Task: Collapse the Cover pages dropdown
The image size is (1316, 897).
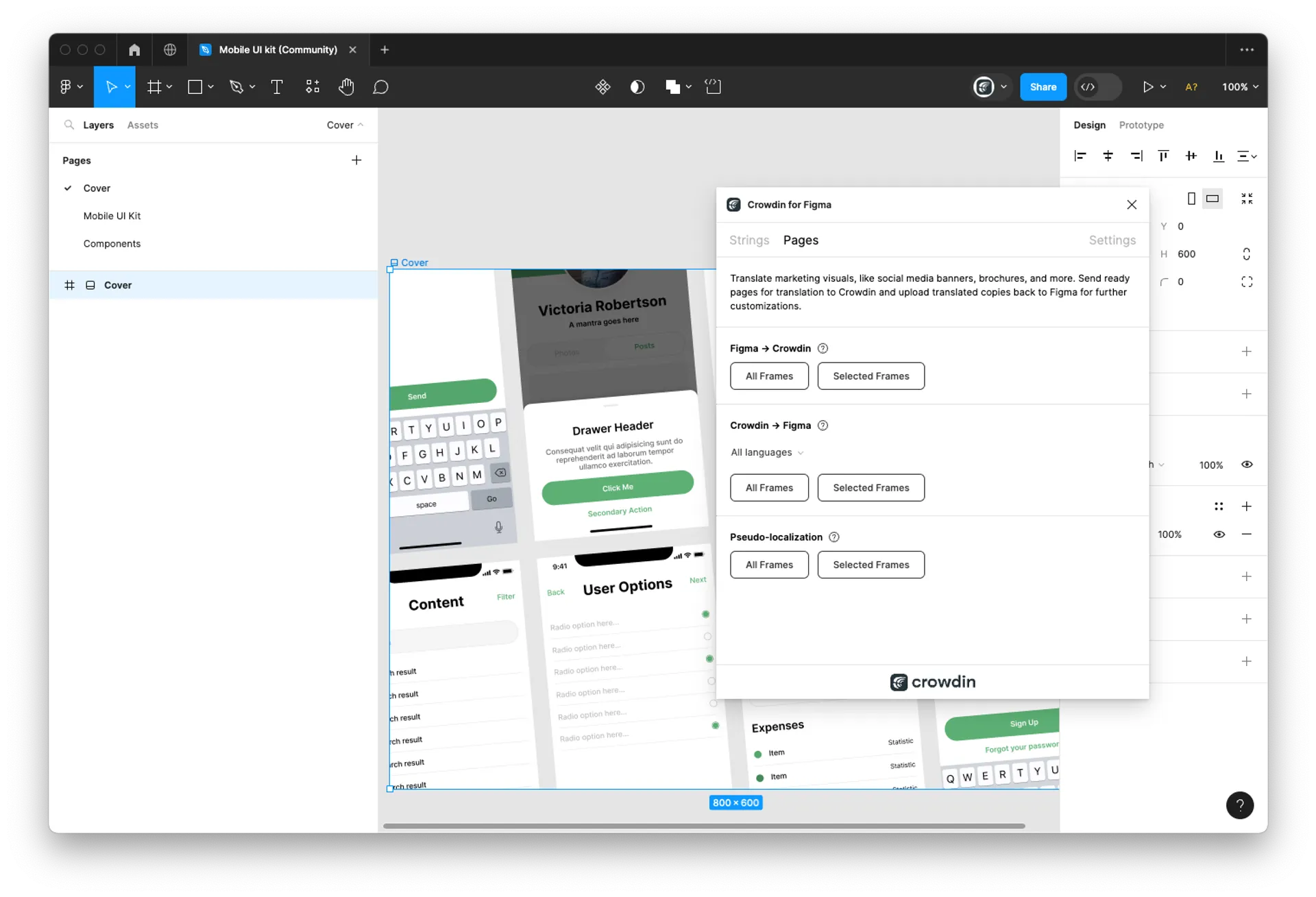Action: coord(345,125)
